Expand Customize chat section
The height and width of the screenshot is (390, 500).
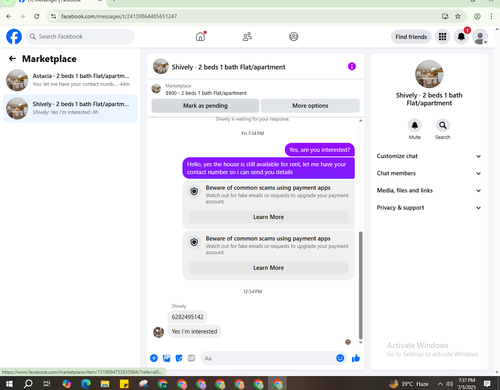tap(429, 156)
